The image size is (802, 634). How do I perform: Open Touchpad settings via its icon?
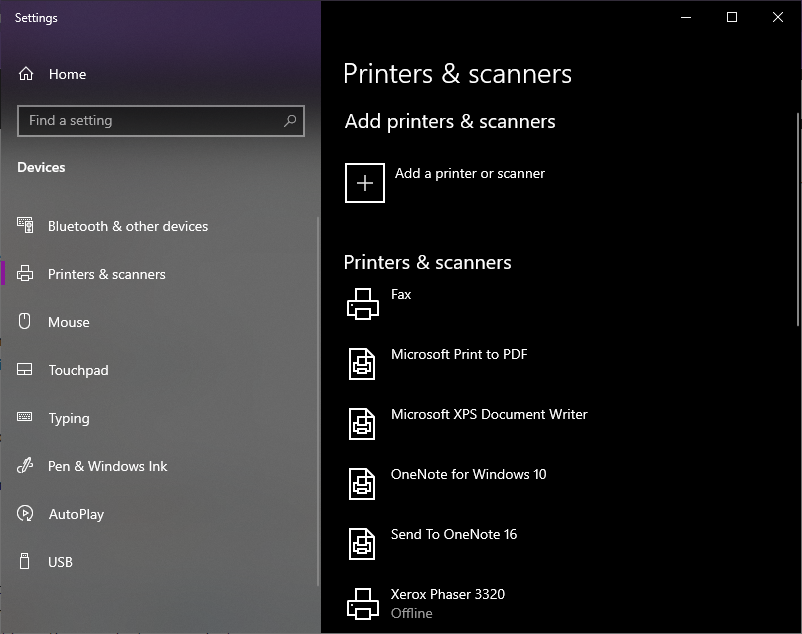pos(25,370)
